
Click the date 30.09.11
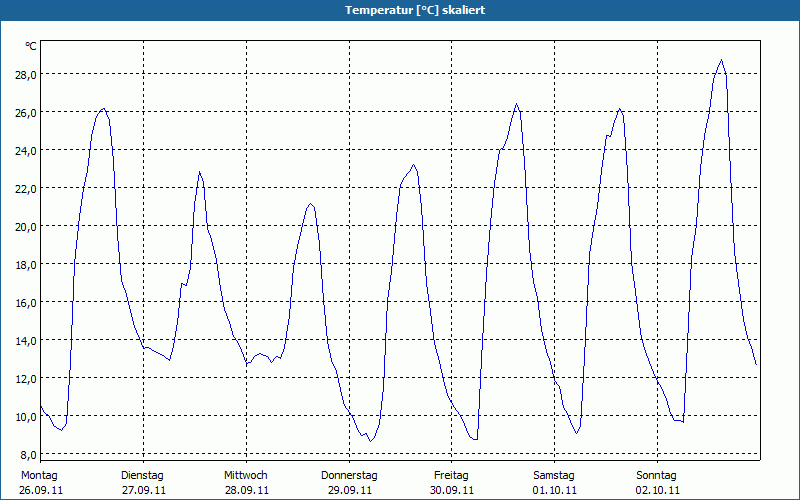(x=452, y=491)
